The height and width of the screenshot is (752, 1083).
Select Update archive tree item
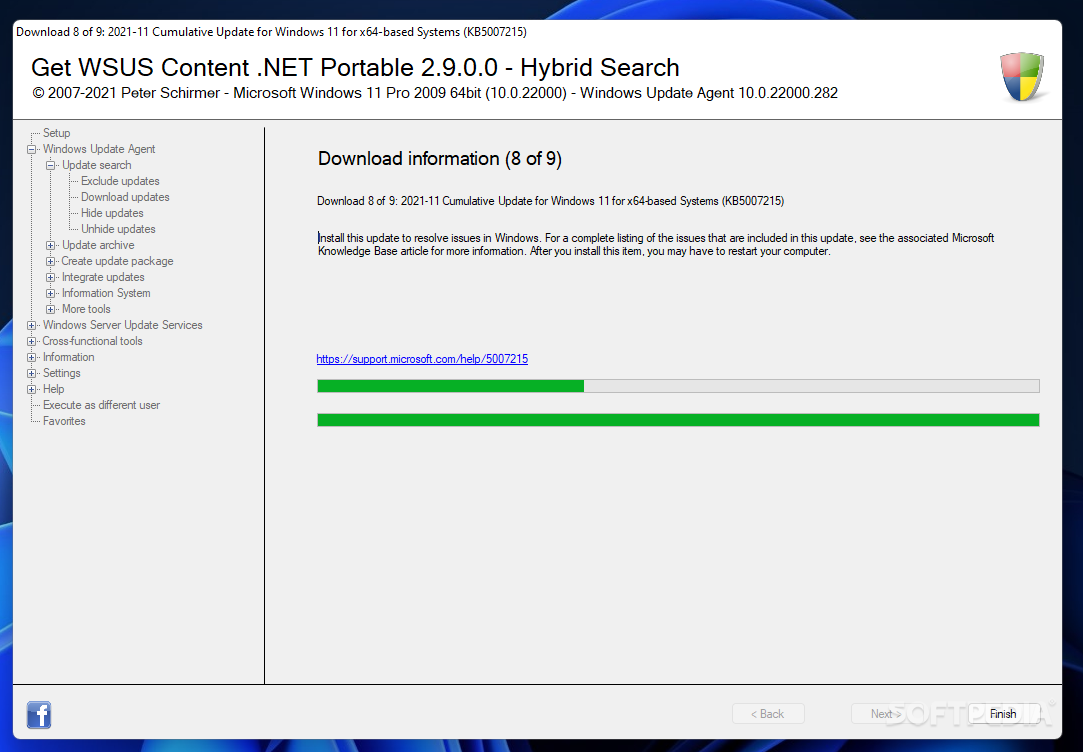click(x=98, y=244)
